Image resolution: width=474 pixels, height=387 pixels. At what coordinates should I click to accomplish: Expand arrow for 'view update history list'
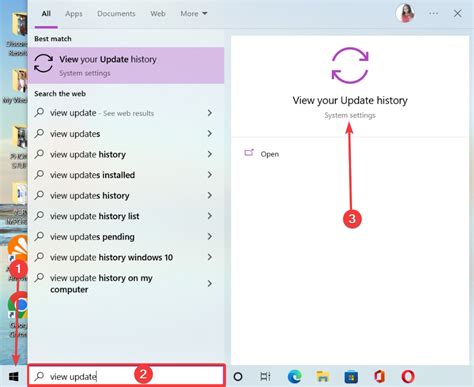(210, 216)
